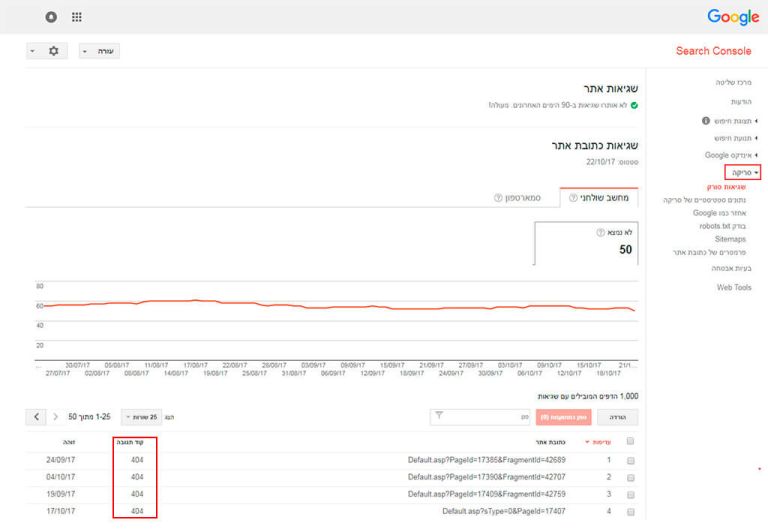The image size is (768, 532).
Task: Click help icon on מחשב שולחני tab
Action: click(573, 198)
